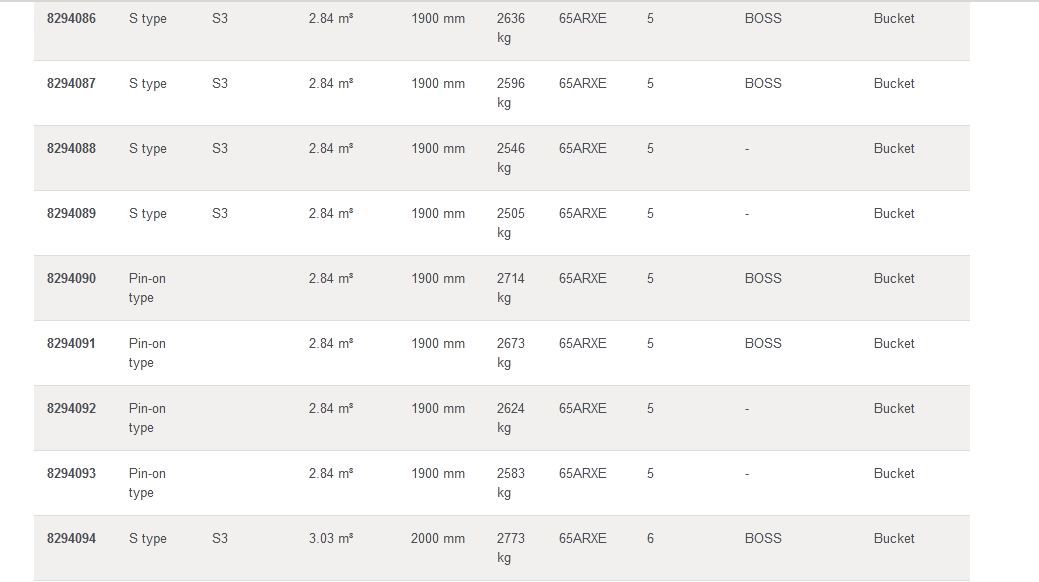
Task: Select BOSS cell in row 8294091
Action: click(763, 343)
